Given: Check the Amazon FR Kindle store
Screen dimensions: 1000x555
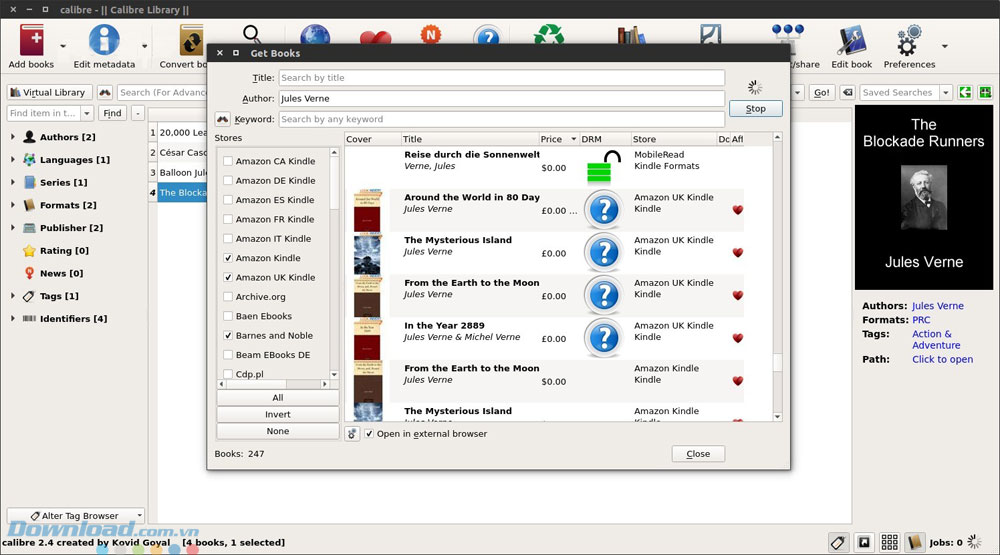Looking at the screenshot, I should pos(228,219).
